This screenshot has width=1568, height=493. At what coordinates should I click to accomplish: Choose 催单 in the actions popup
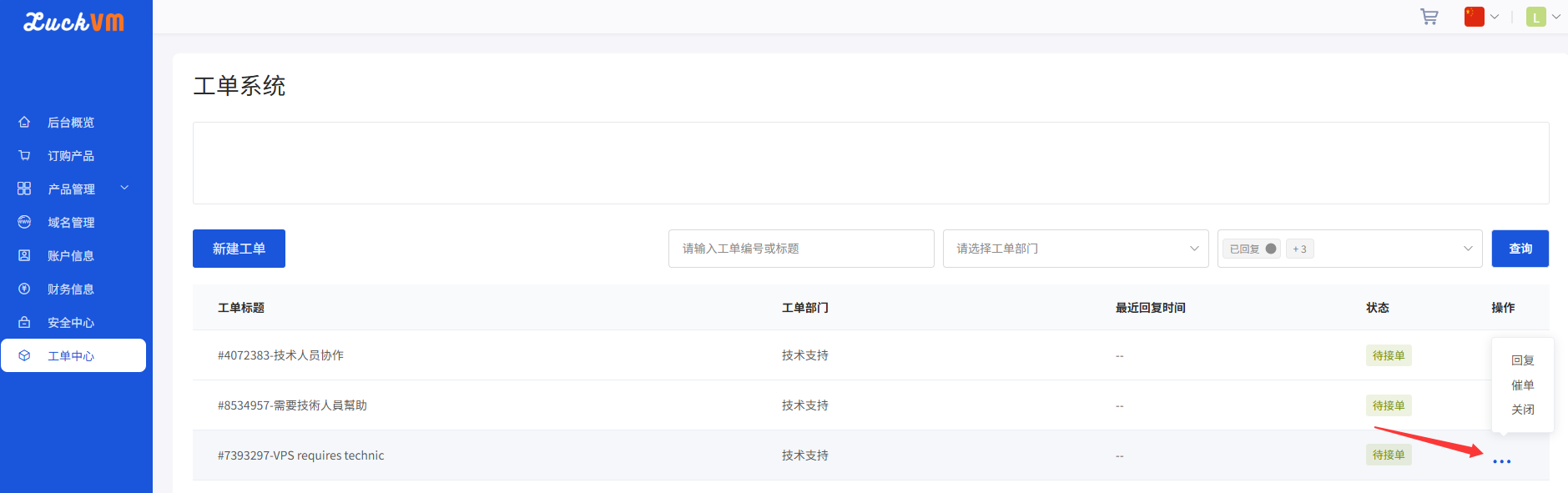click(x=1523, y=385)
